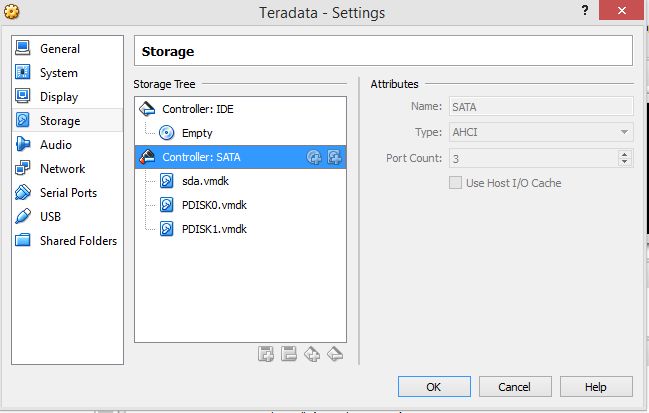Open the Shared Folders settings category
Screen dimensions: 649x413
click(67, 240)
